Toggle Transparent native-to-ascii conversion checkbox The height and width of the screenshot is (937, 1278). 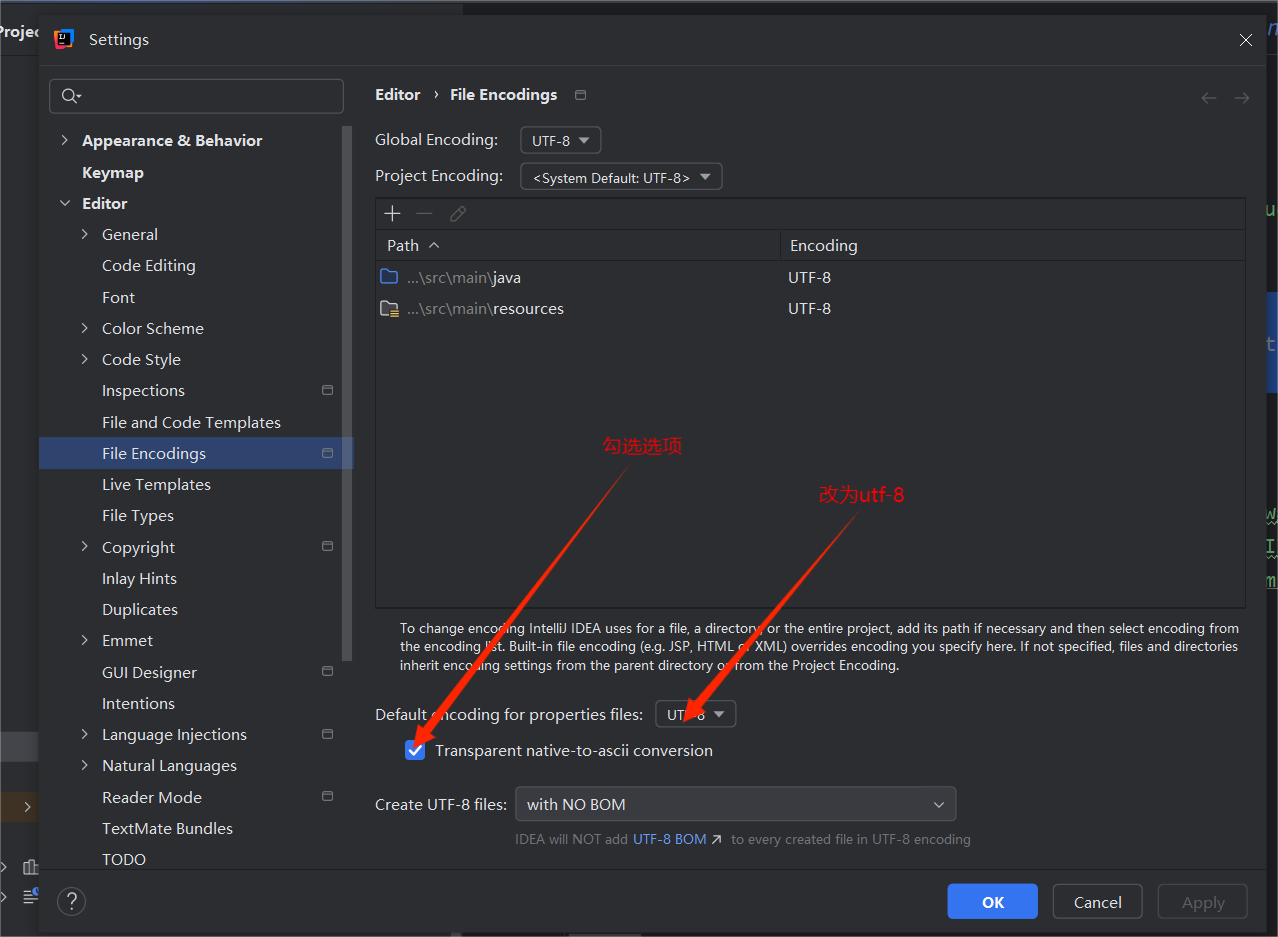(x=415, y=750)
